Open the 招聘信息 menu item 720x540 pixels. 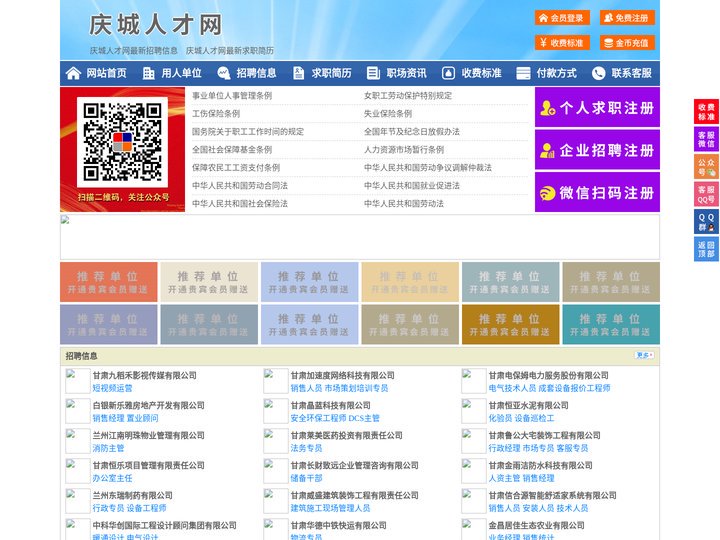(256, 73)
